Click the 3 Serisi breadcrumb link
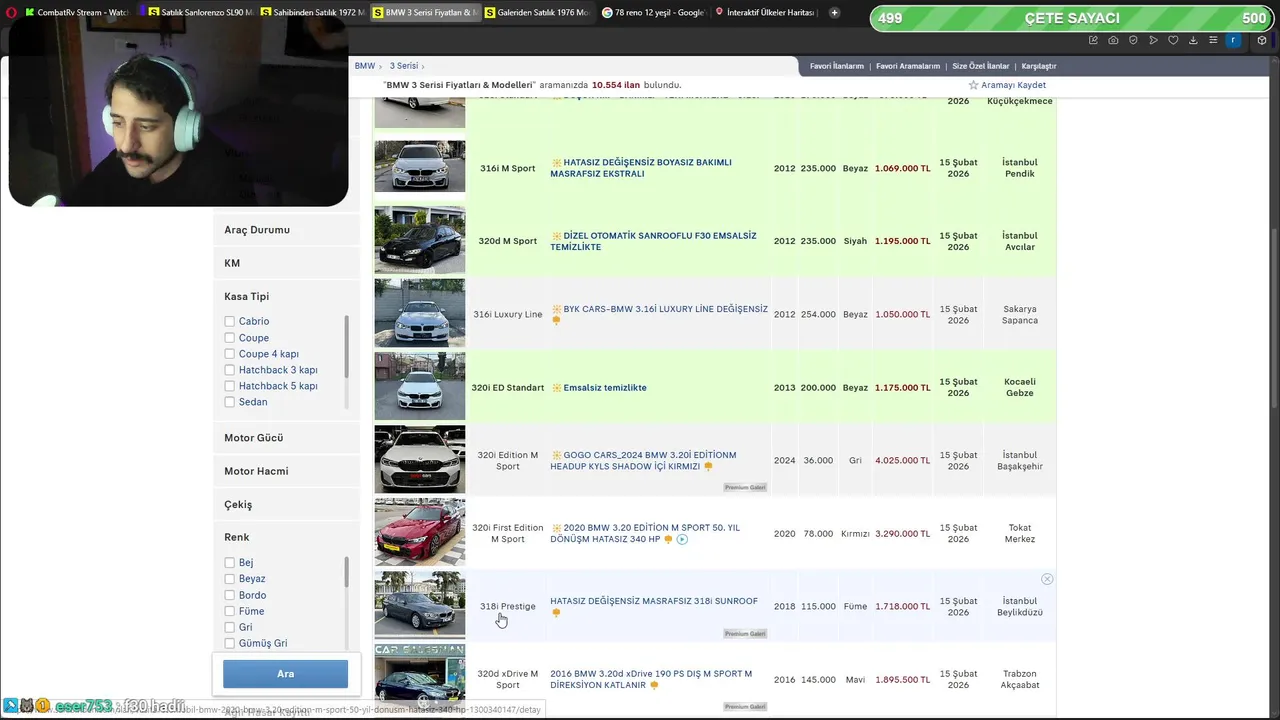This screenshot has width=1280, height=720. [x=404, y=66]
